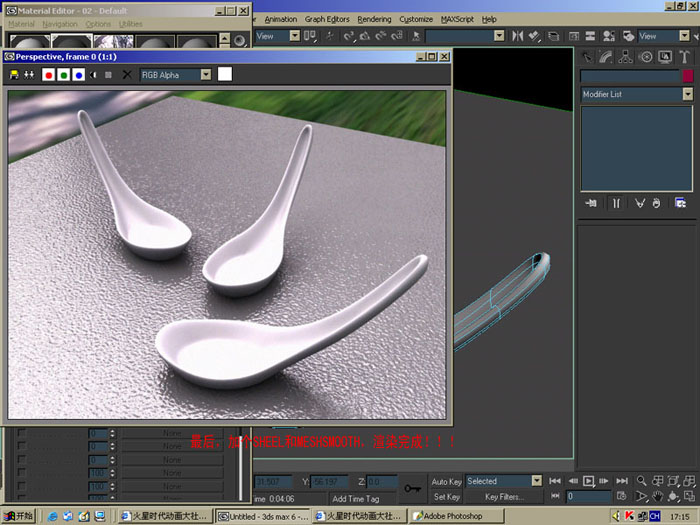The height and width of the screenshot is (525, 700).
Task: Open Configure Modifier Sets
Action: coord(680,204)
